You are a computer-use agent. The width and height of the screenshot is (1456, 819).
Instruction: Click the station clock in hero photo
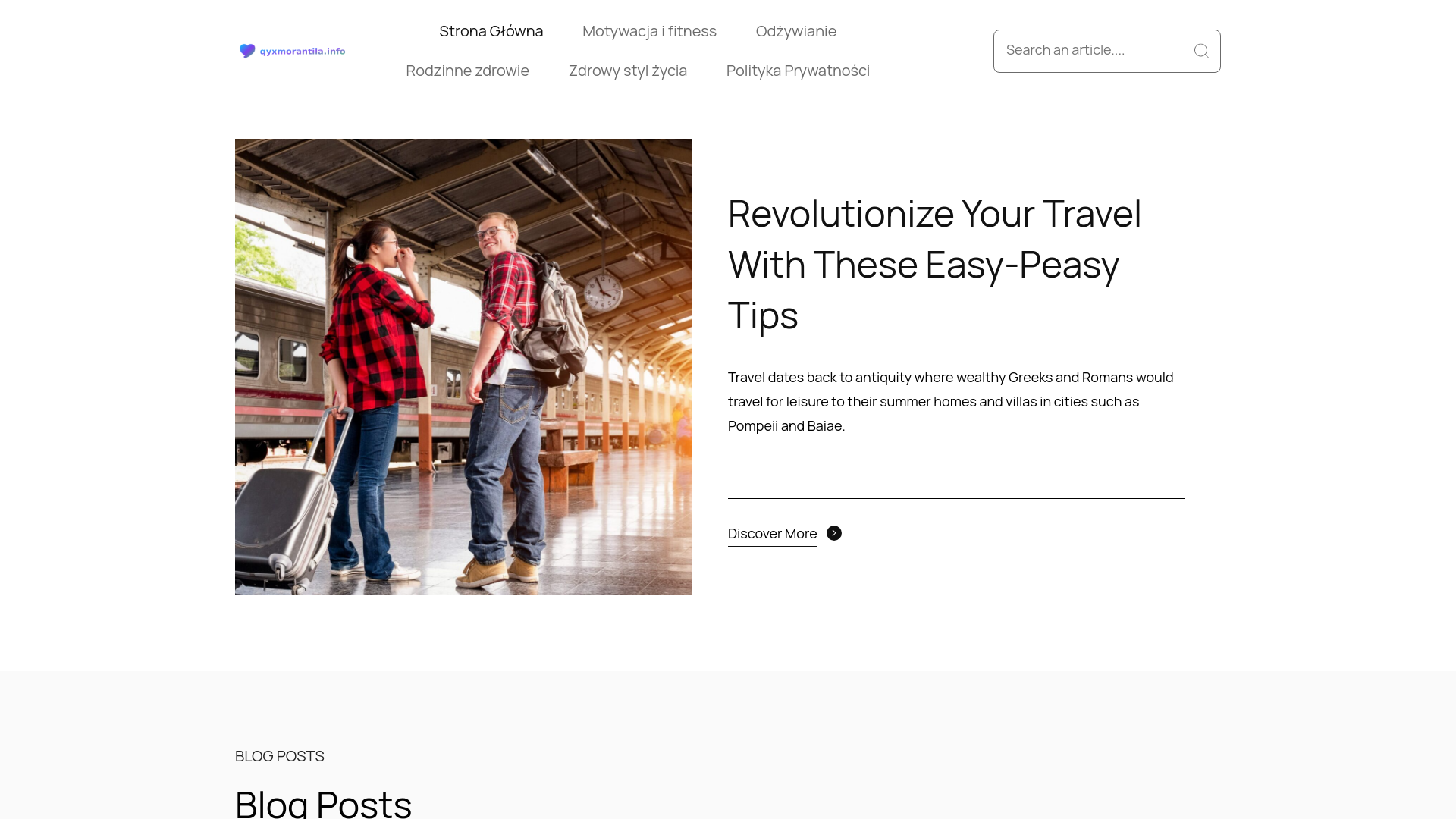pyautogui.click(x=603, y=291)
